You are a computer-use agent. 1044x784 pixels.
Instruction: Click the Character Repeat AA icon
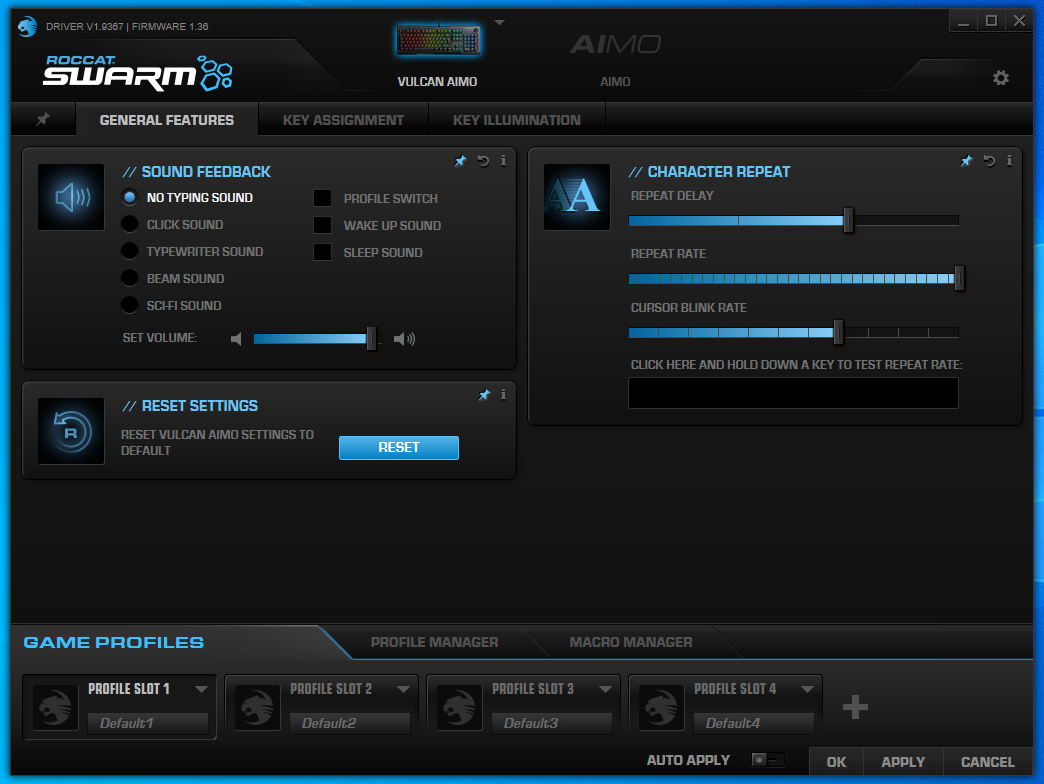pyautogui.click(x=577, y=197)
